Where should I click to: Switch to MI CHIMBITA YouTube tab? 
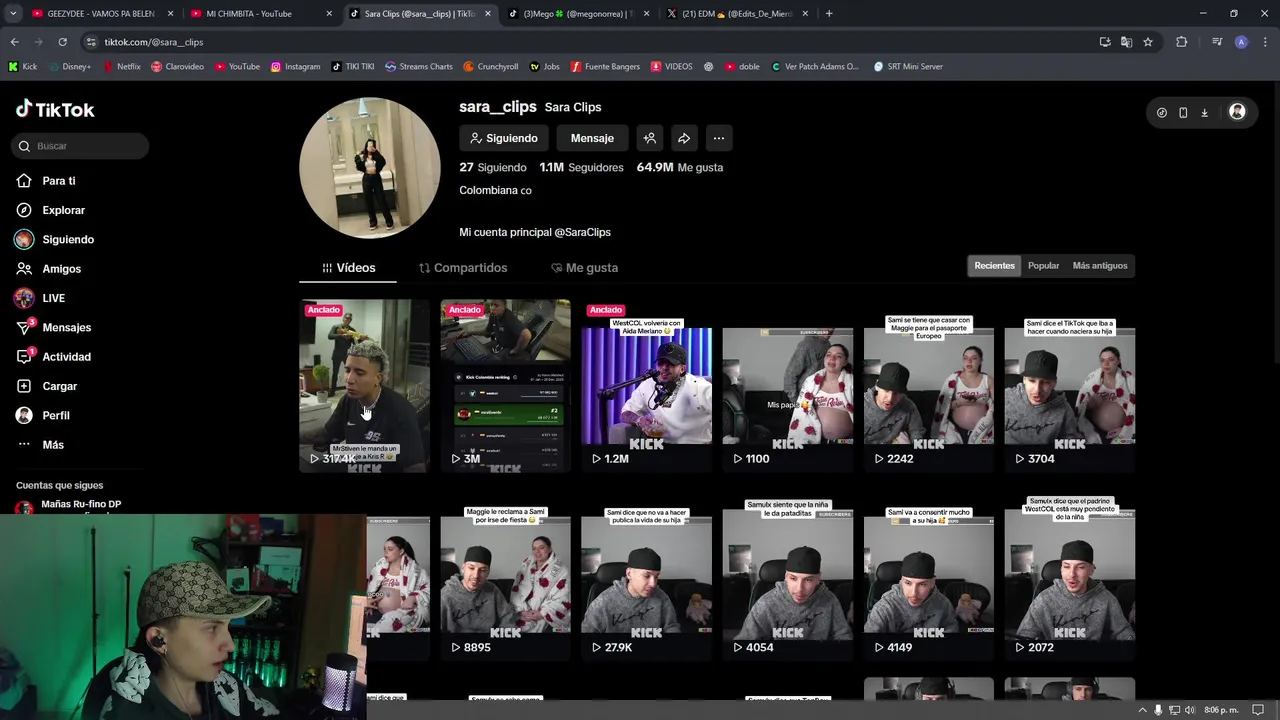[259, 14]
